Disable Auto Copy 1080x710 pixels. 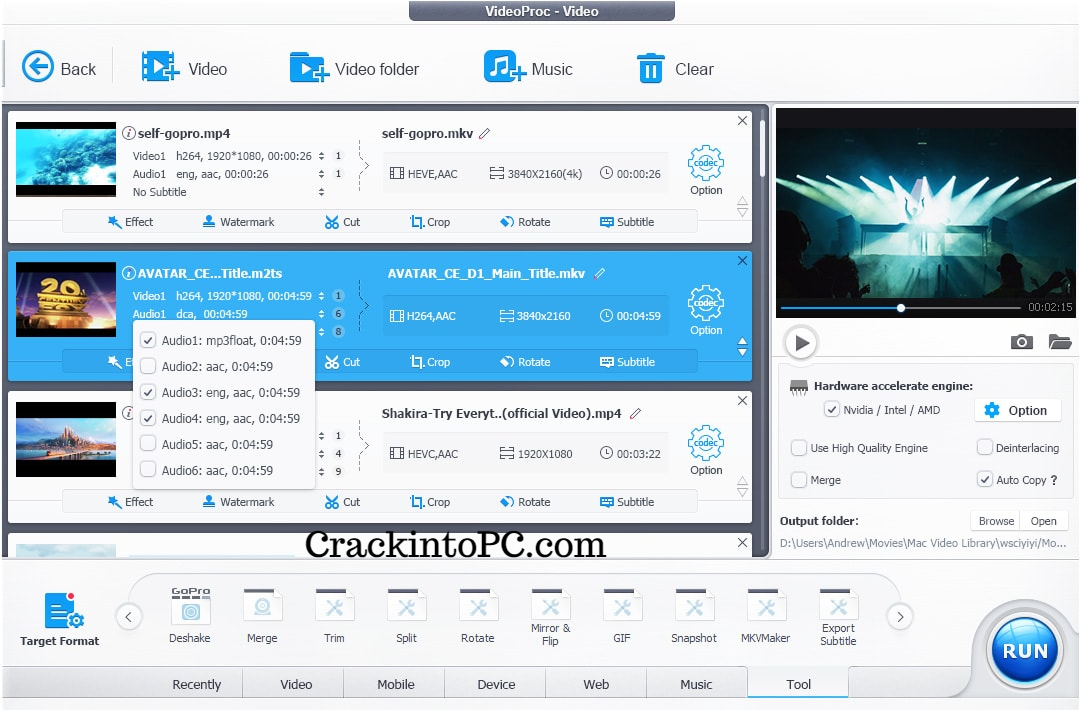[984, 479]
